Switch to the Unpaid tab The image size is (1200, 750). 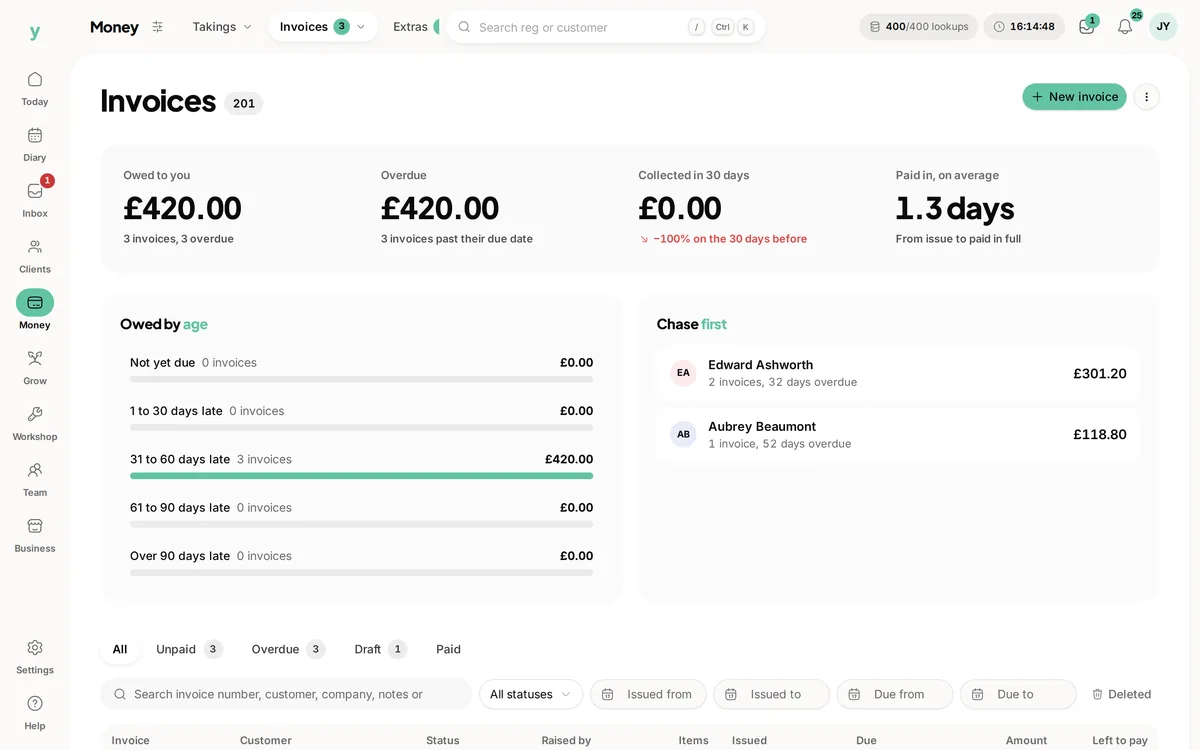pos(189,649)
